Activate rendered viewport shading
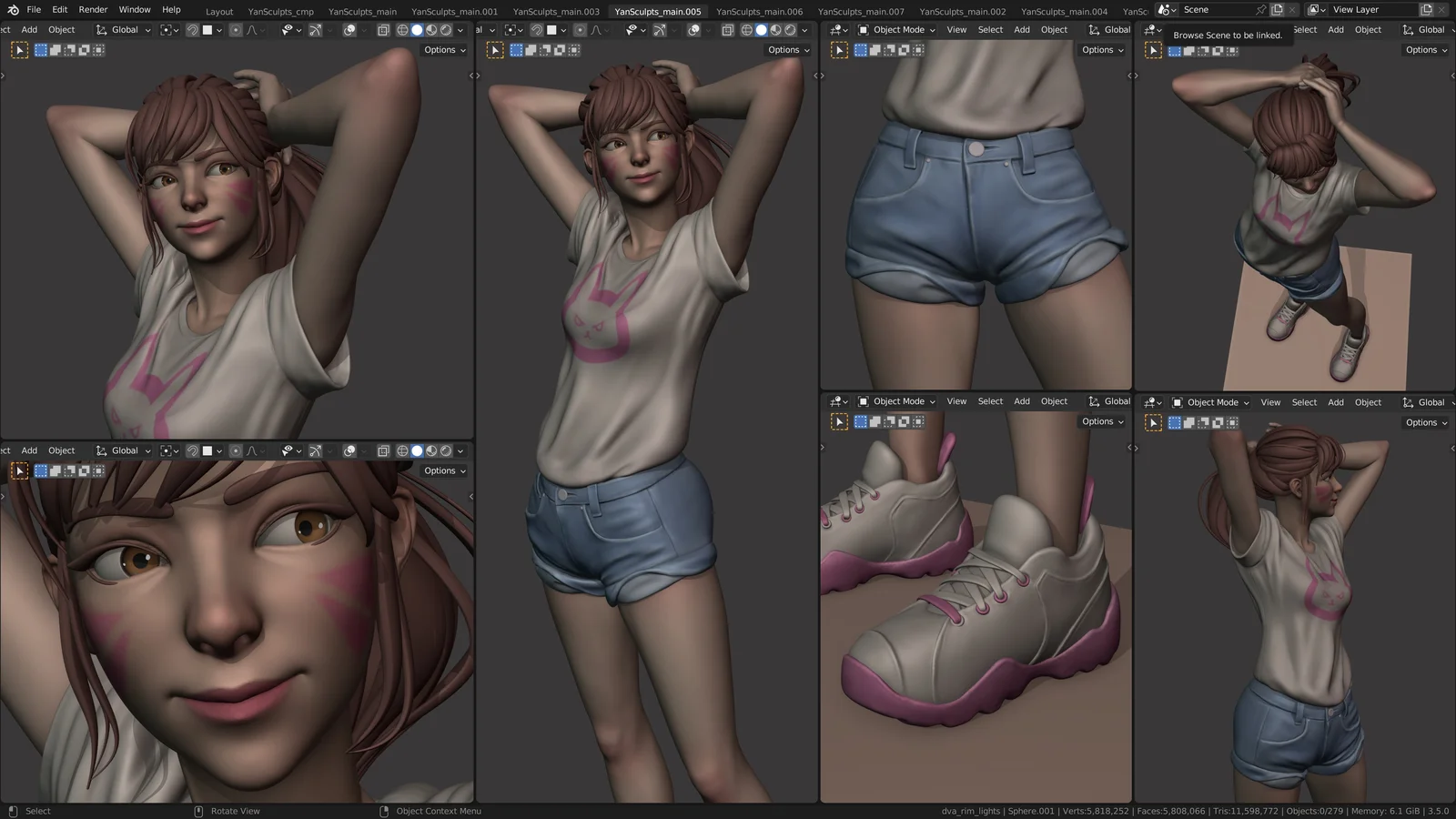Screen dimensions: 1456x819 [447, 29]
